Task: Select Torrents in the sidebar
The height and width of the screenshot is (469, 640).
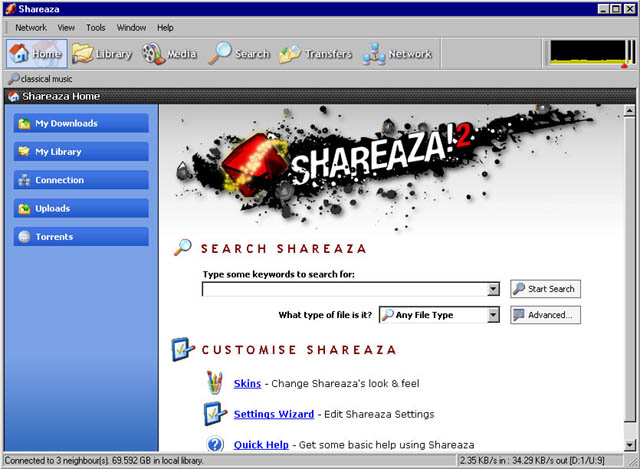Action: pyautogui.click(x=81, y=237)
